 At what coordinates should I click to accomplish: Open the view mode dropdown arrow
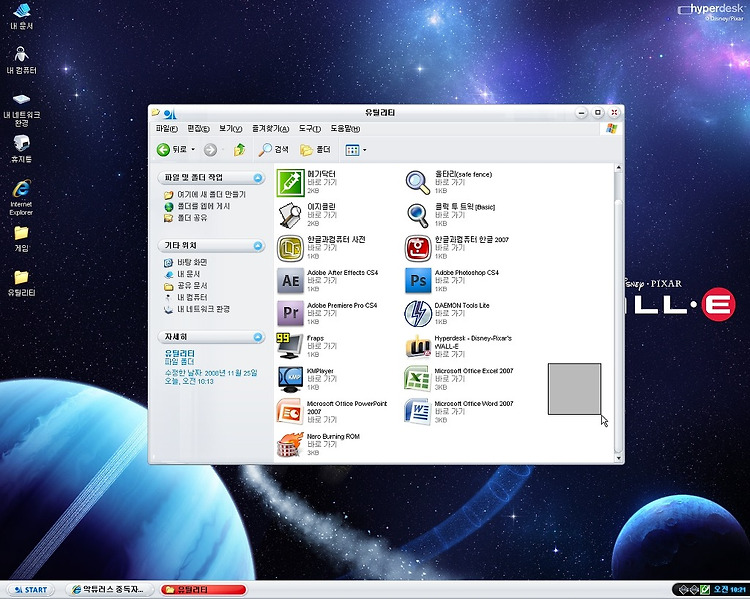pyautogui.click(x=364, y=150)
